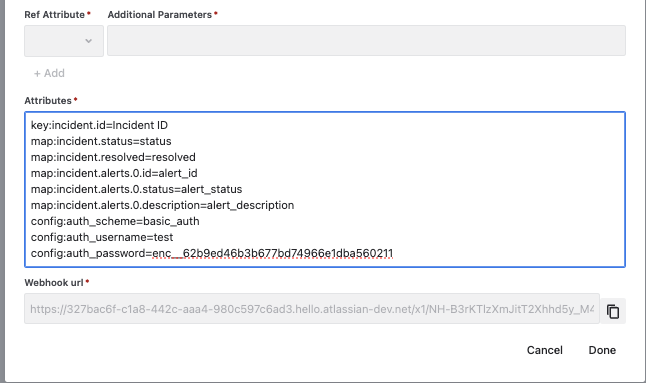Click the incident.alerts.0.id=alert_id line
Screen dimensions: 646x383
(114, 173)
